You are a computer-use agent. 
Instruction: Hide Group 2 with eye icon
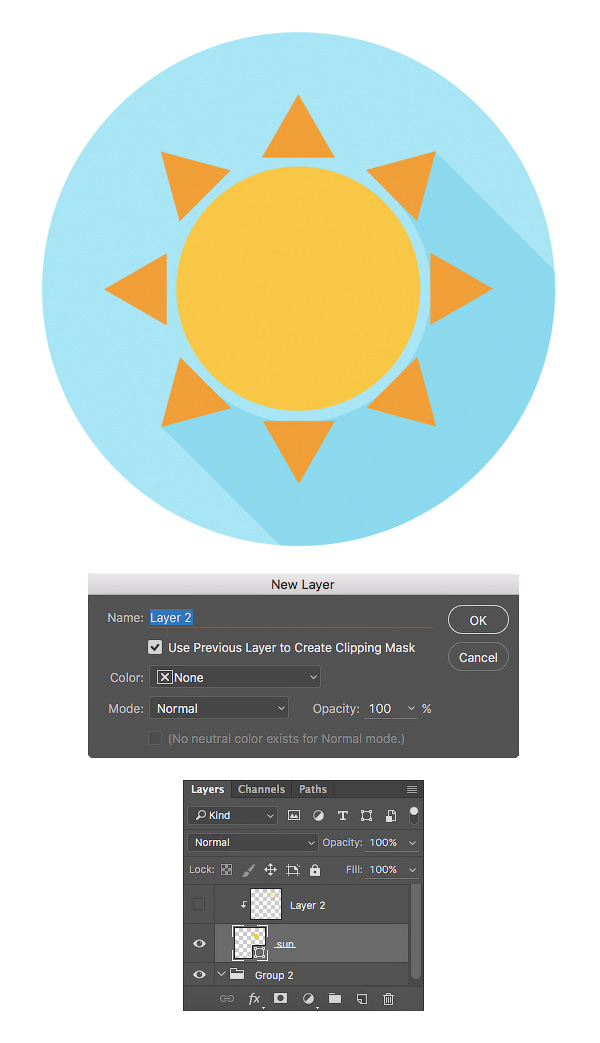[199, 974]
